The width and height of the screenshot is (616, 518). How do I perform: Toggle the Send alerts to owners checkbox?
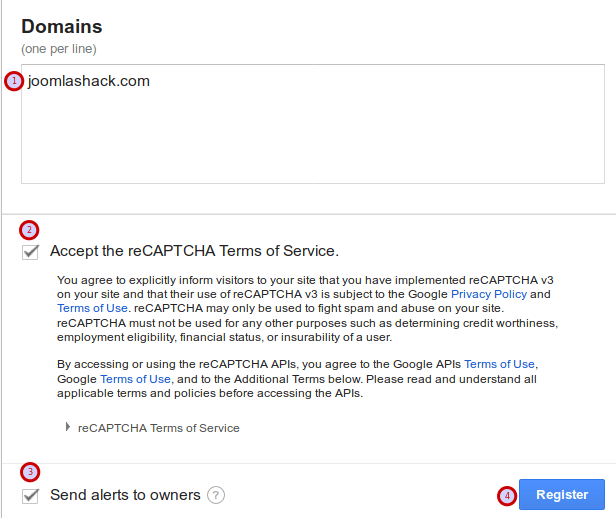[30, 496]
